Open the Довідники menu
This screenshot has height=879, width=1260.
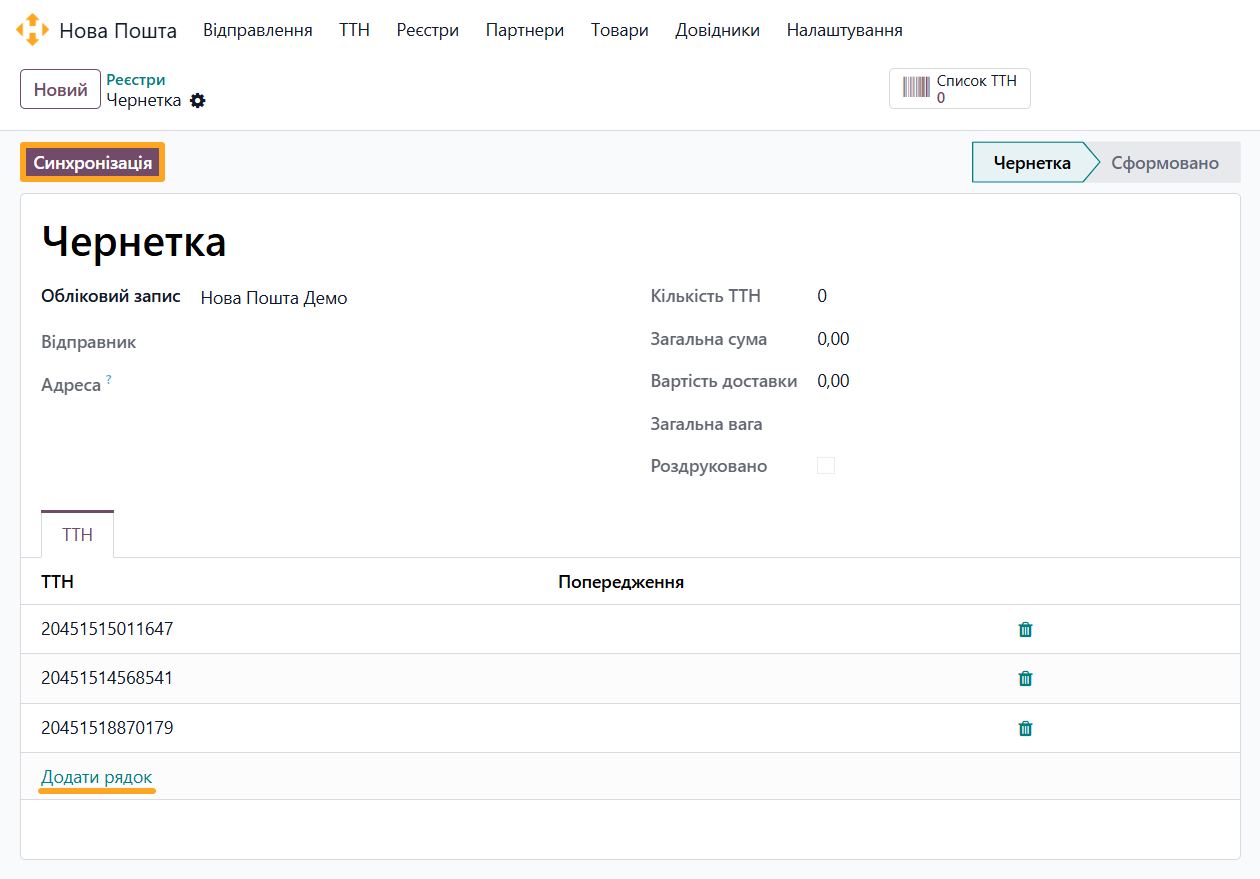(718, 30)
